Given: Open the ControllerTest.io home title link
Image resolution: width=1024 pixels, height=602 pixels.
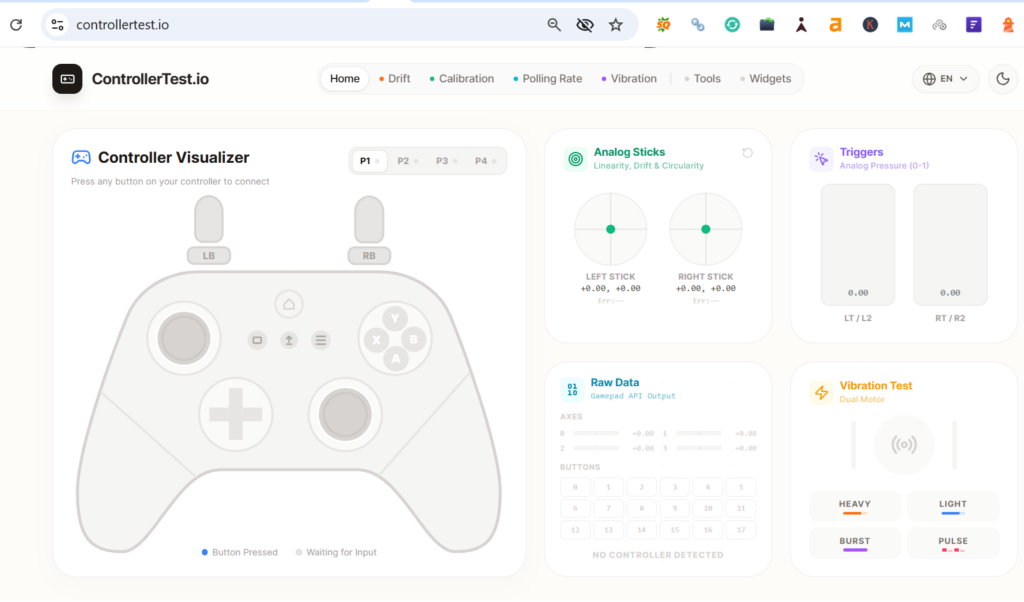Looking at the screenshot, I should click(x=150, y=79).
